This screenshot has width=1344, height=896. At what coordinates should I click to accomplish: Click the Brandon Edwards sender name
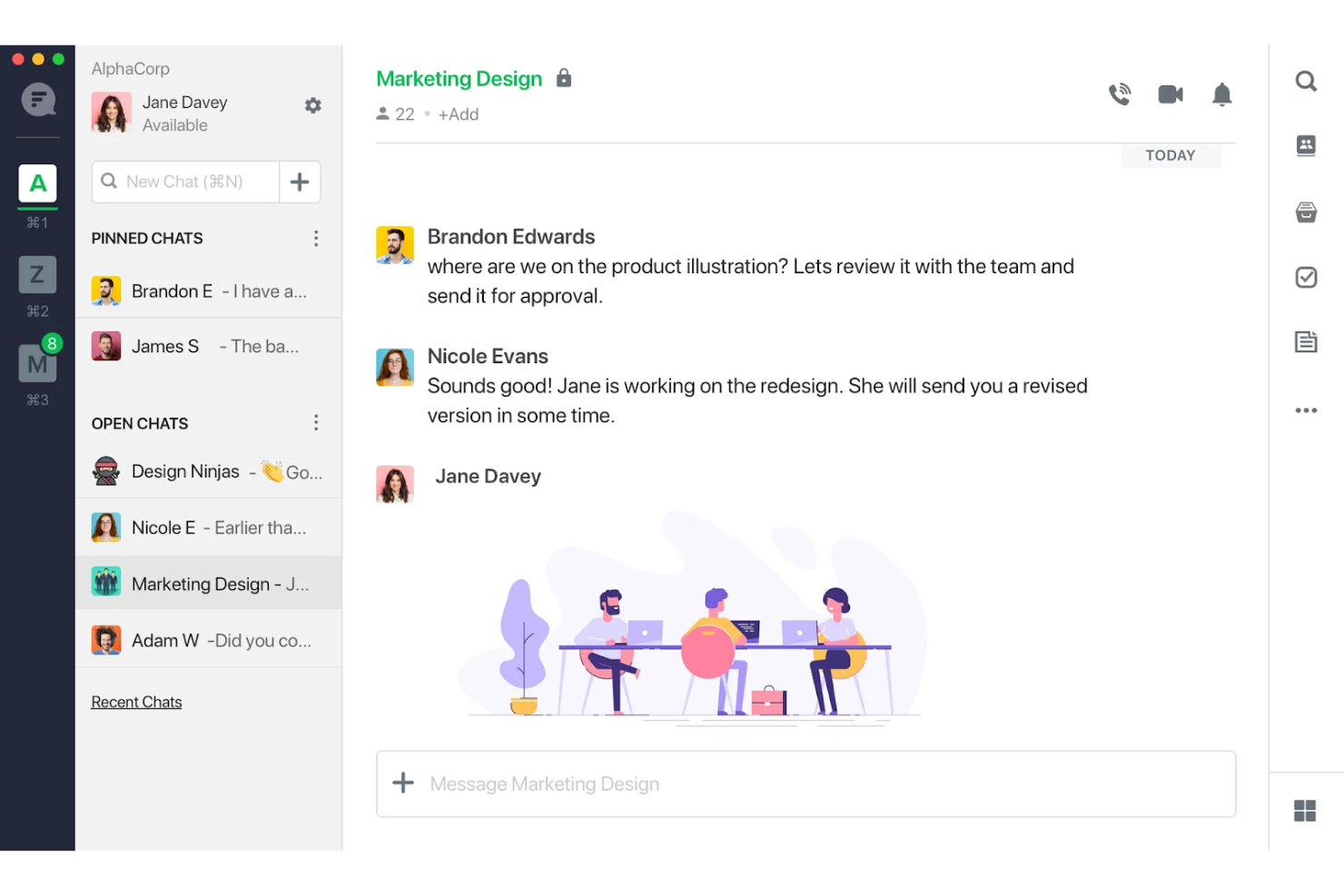point(511,237)
